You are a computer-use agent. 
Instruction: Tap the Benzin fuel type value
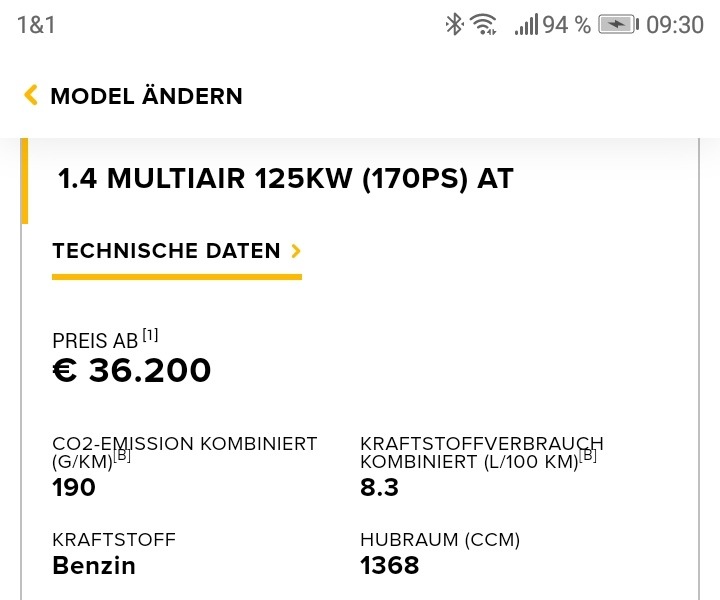coord(94,566)
